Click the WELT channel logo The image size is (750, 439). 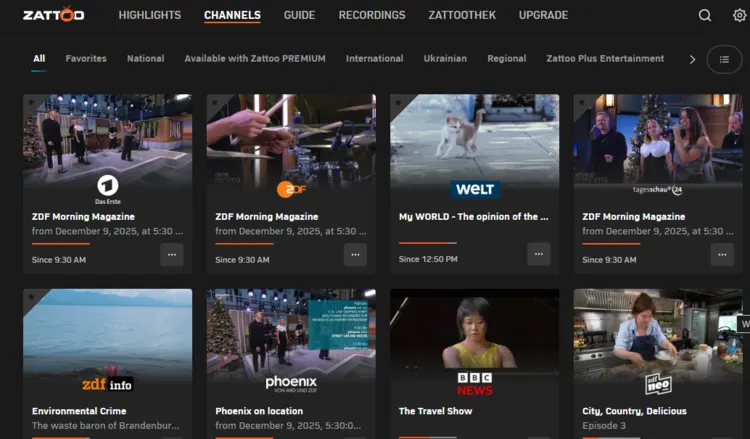(x=475, y=189)
